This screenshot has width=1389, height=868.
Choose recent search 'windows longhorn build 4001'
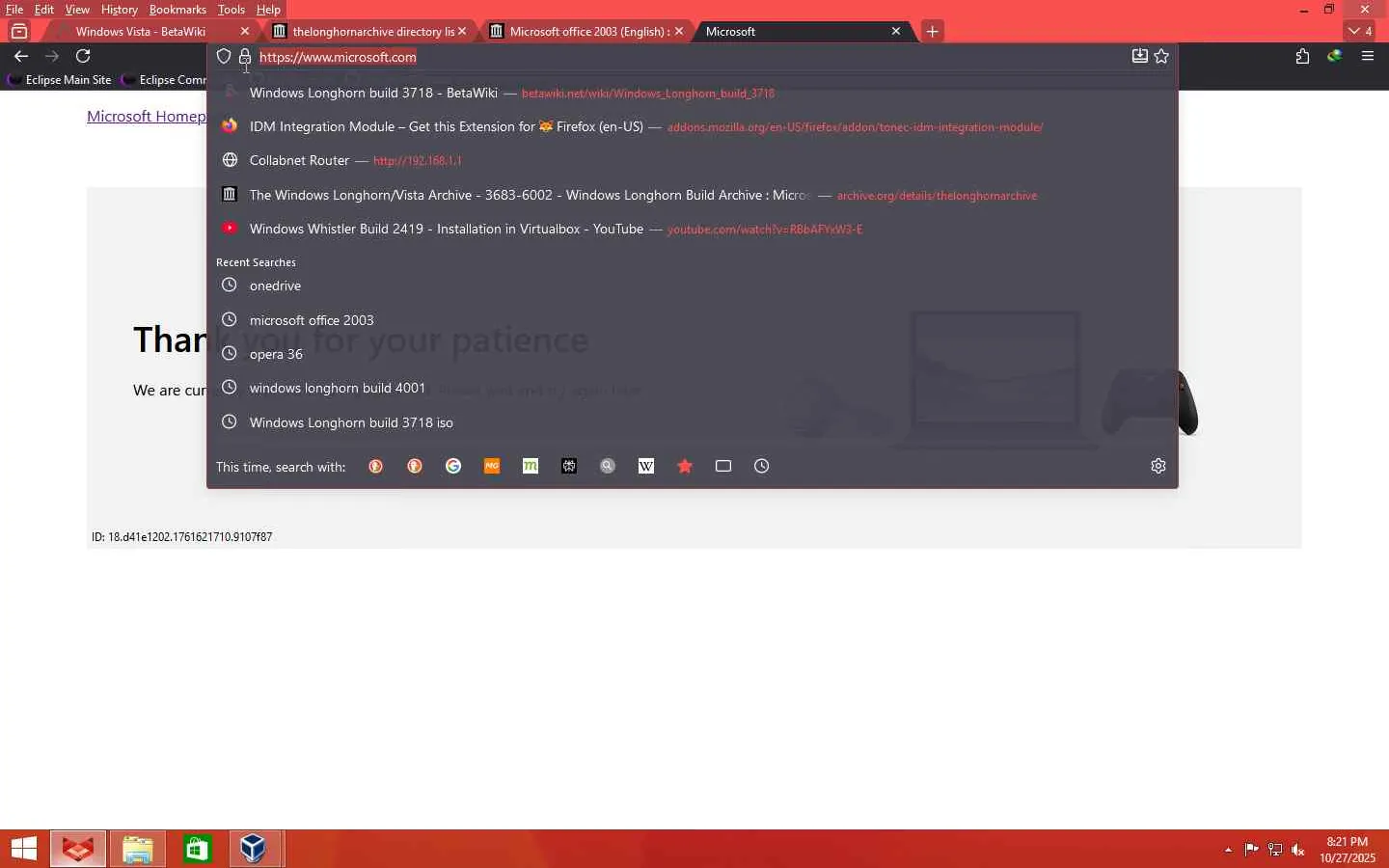click(693, 388)
